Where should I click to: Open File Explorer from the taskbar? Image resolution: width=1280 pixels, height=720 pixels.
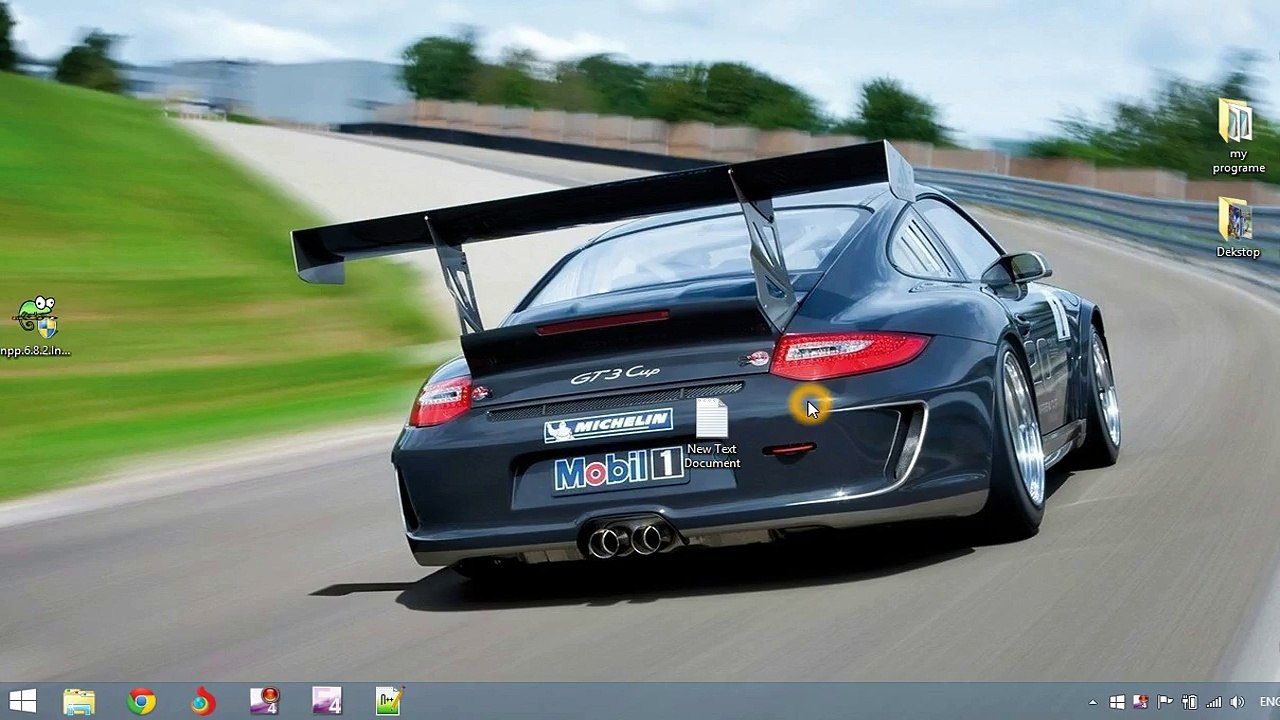79,702
